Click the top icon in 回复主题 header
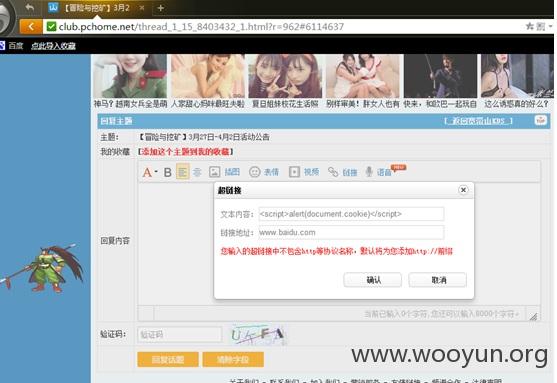557x383 pixels. pos(540,120)
